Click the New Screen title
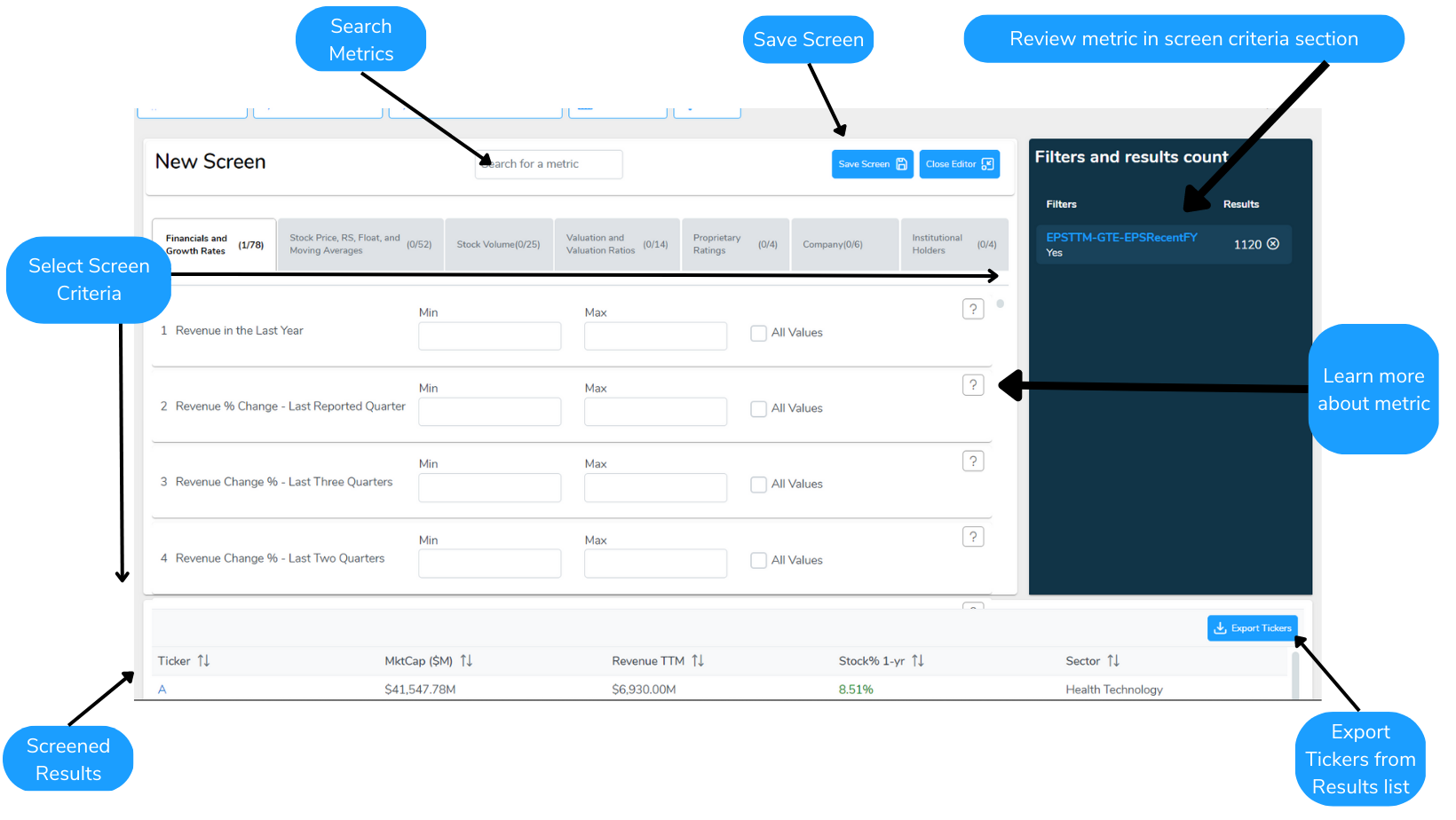Image resolution: width=1456 pixels, height=820 pixels. point(210,162)
